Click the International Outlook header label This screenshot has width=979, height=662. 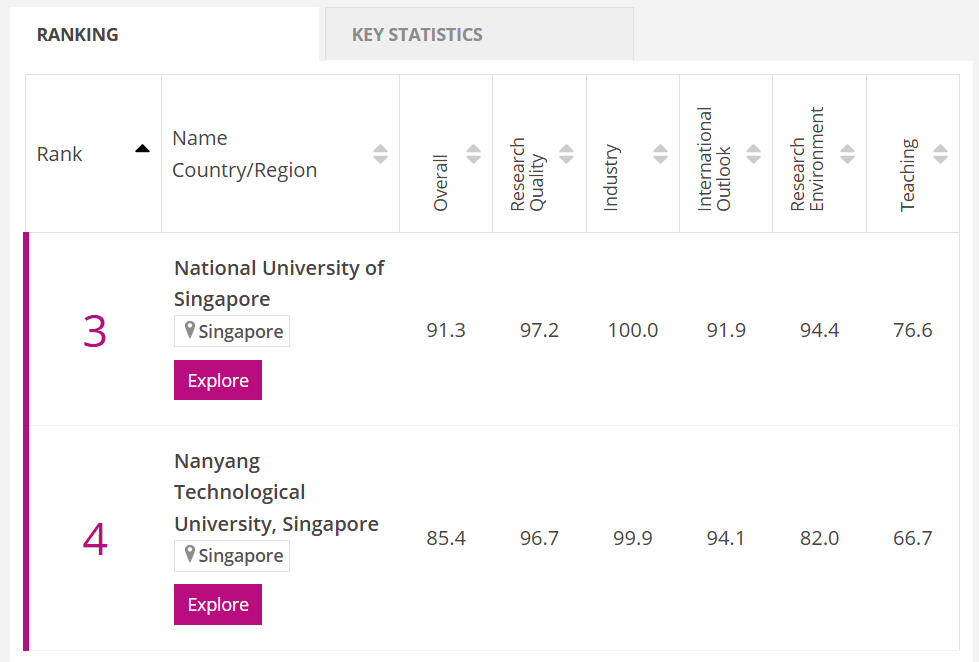(714, 159)
